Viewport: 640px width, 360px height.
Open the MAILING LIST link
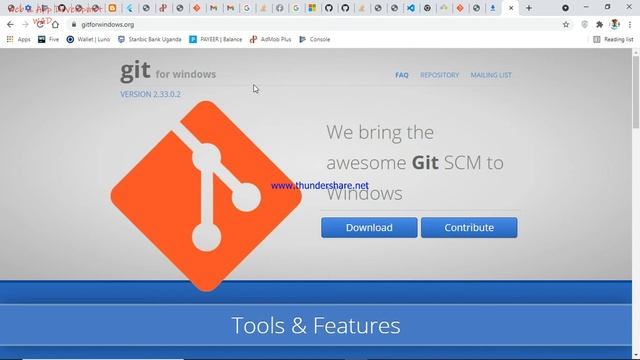pos(491,75)
